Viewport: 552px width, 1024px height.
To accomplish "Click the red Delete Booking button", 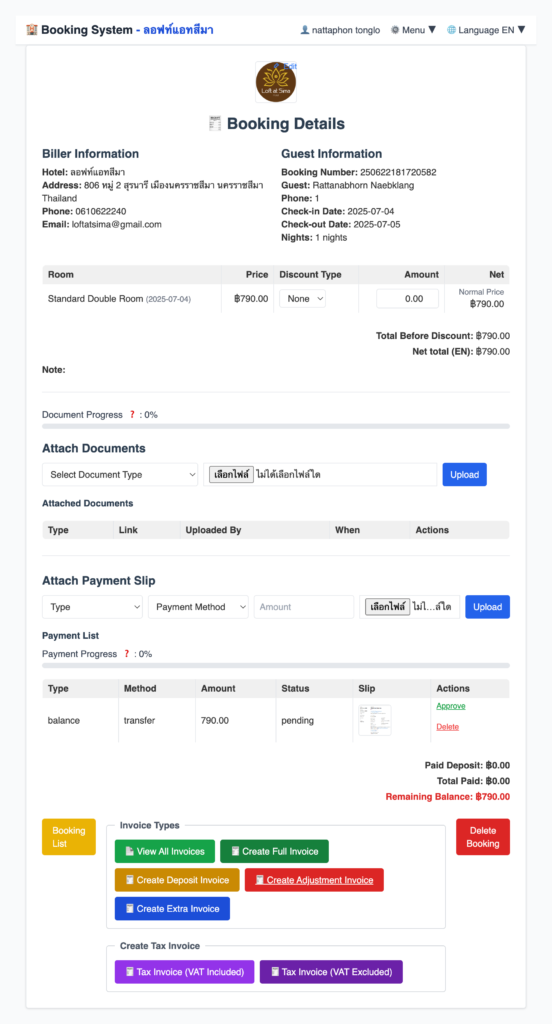I will coord(483,837).
